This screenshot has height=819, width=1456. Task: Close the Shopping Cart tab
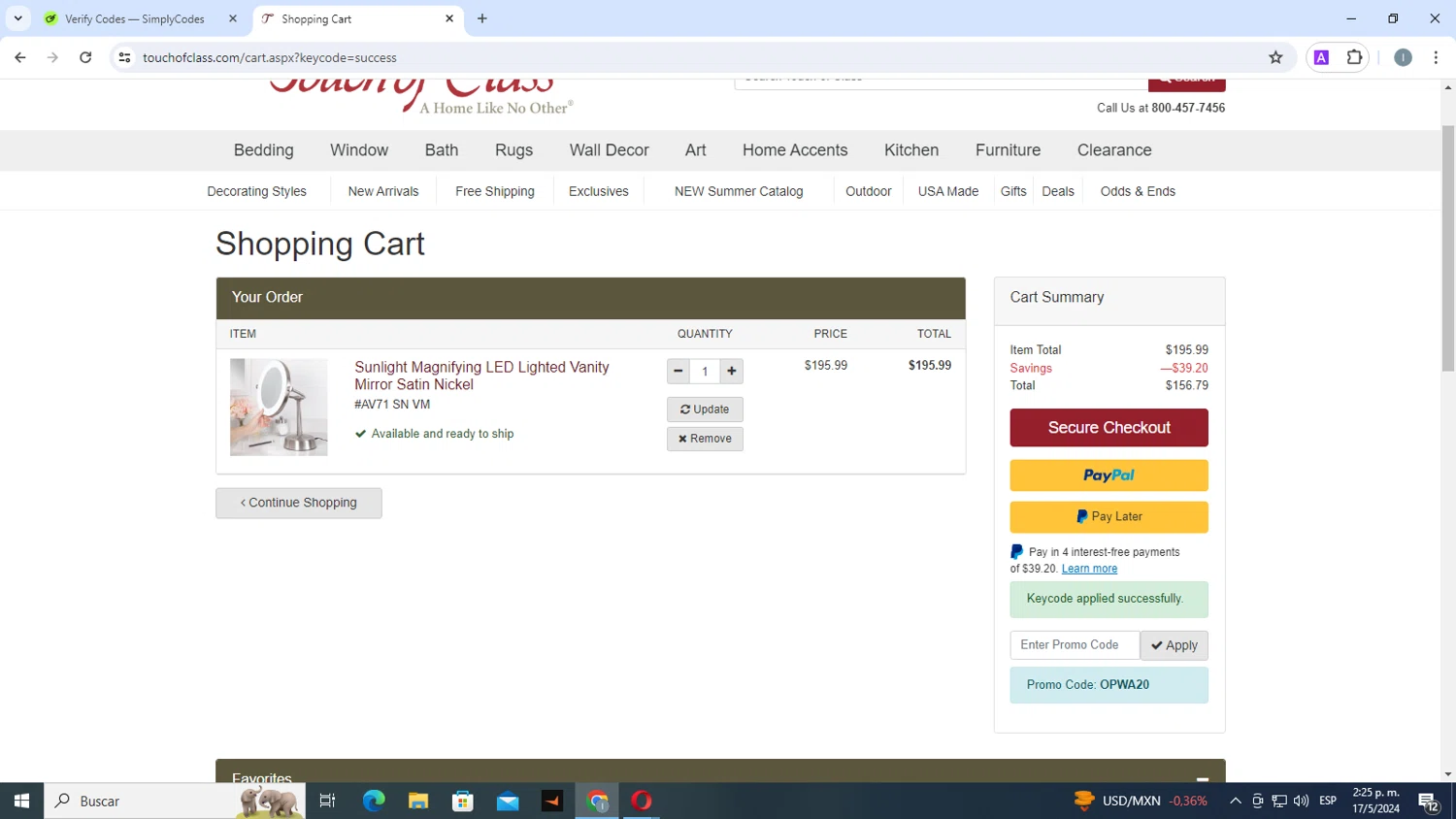pos(449,18)
